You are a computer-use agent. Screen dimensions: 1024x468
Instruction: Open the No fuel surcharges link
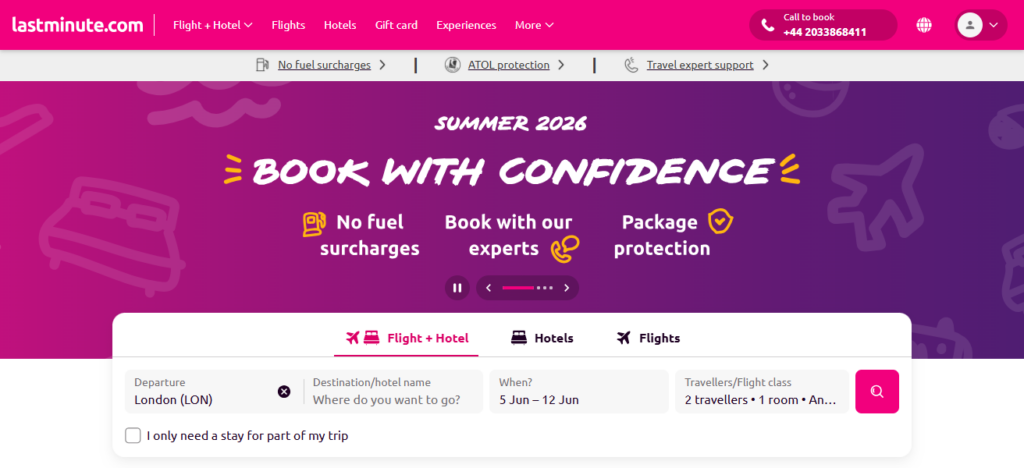click(324, 65)
